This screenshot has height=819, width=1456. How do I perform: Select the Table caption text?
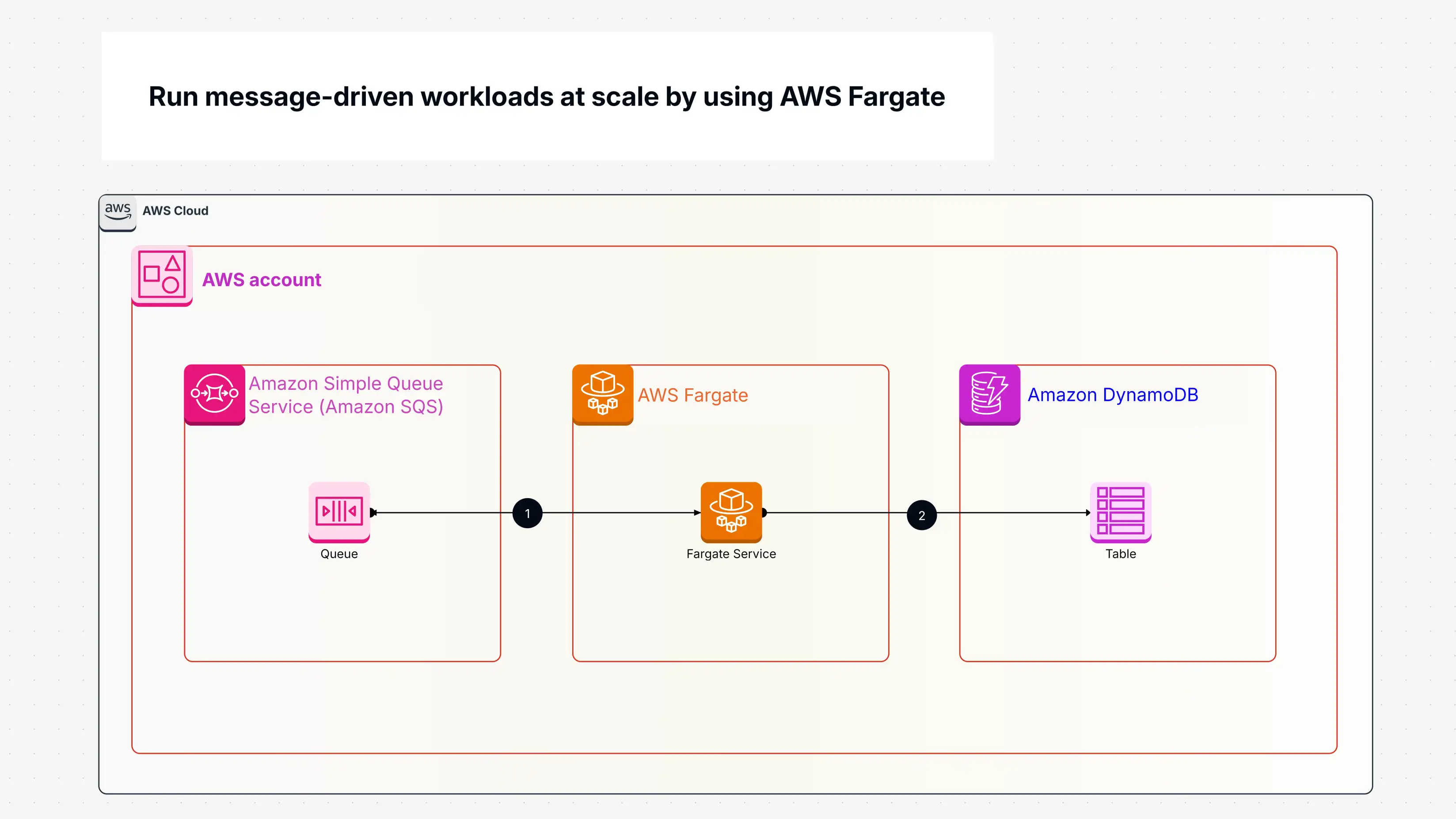click(x=1120, y=554)
